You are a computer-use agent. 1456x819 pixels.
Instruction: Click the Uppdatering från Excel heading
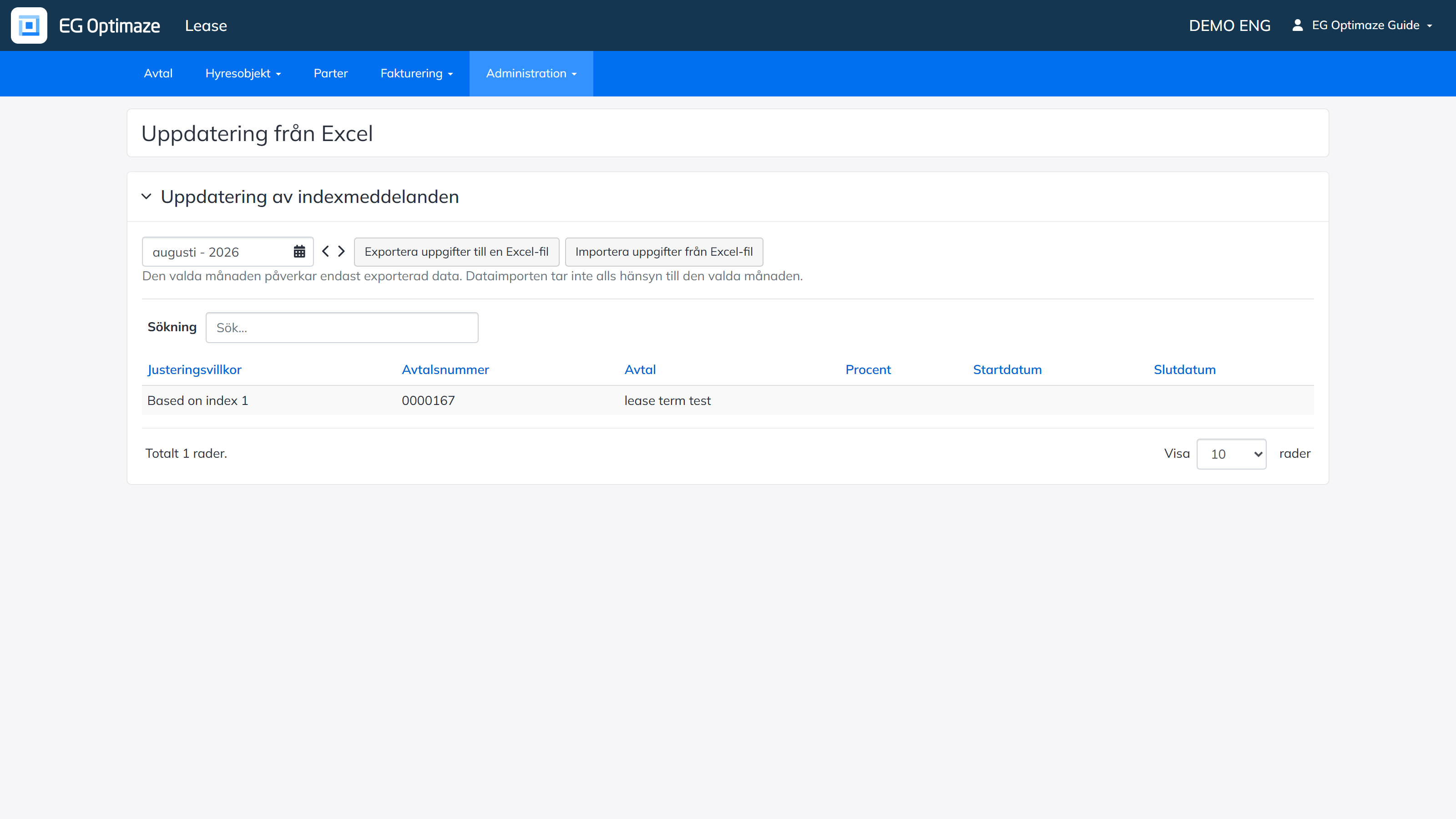tap(257, 133)
